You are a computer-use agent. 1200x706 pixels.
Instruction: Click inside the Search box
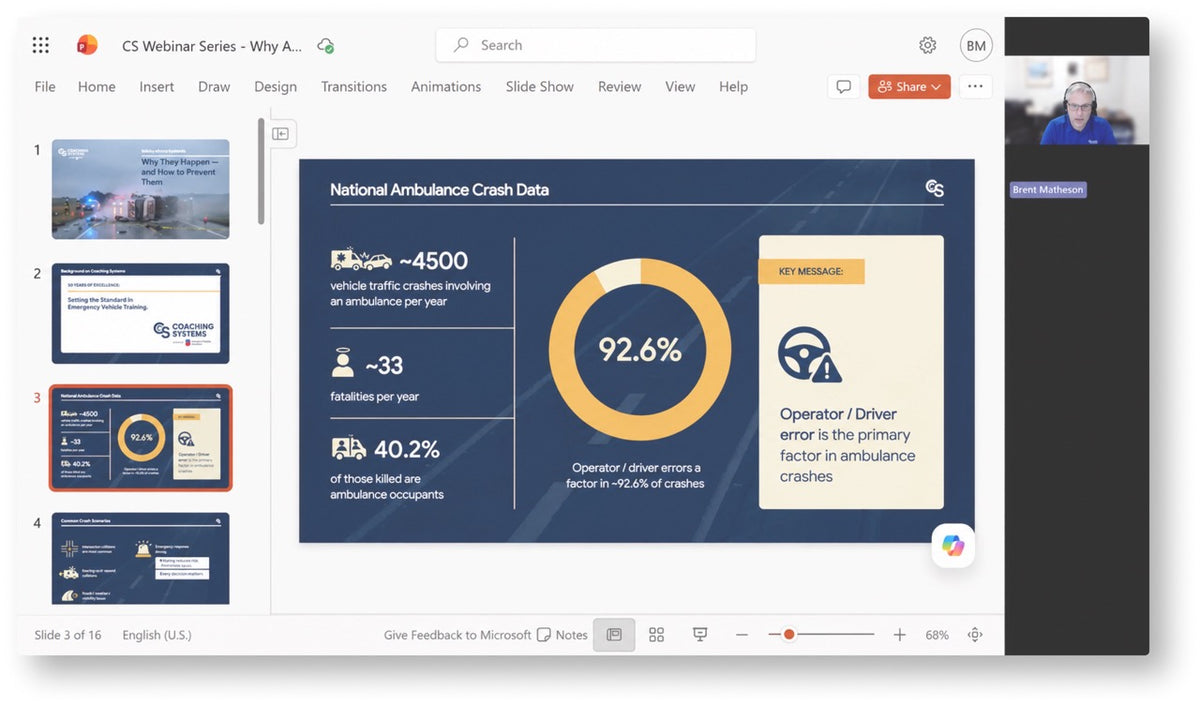click(x=596, y=45)
